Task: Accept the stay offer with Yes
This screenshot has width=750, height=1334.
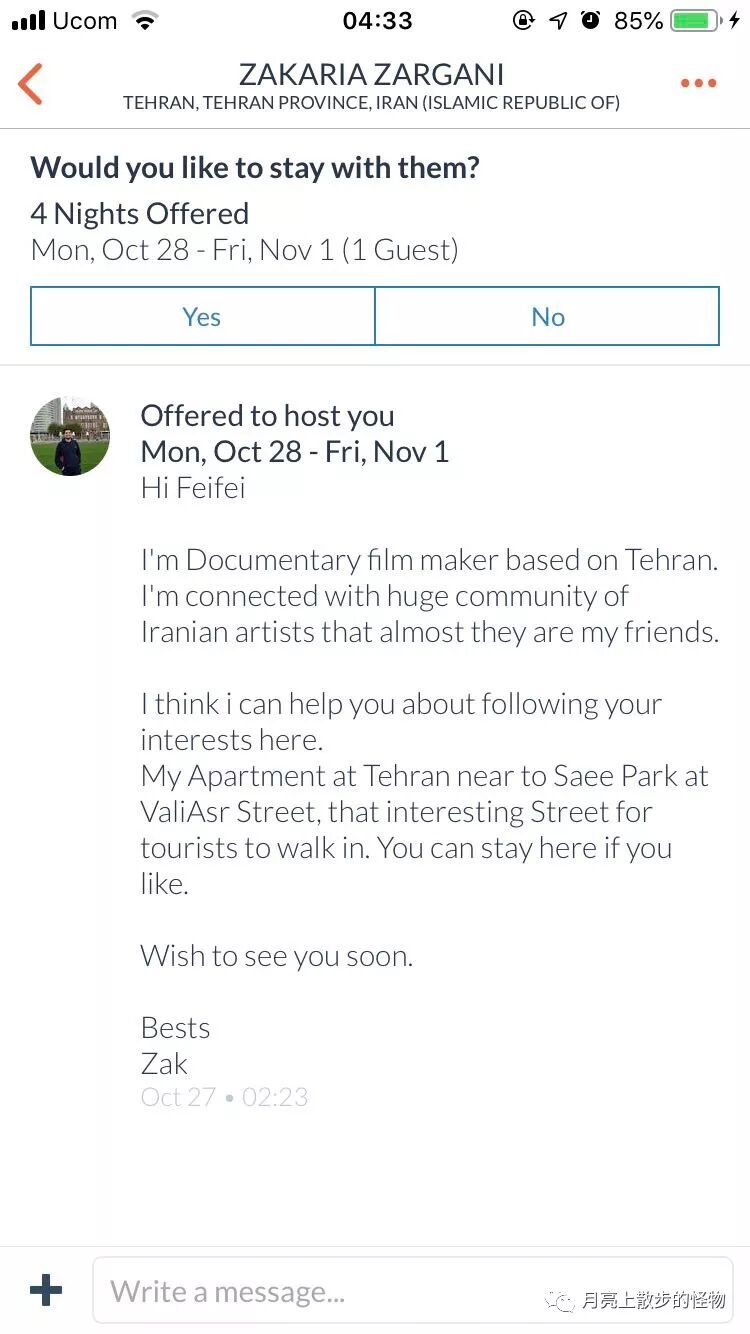Action: click(x=202, y=317)
